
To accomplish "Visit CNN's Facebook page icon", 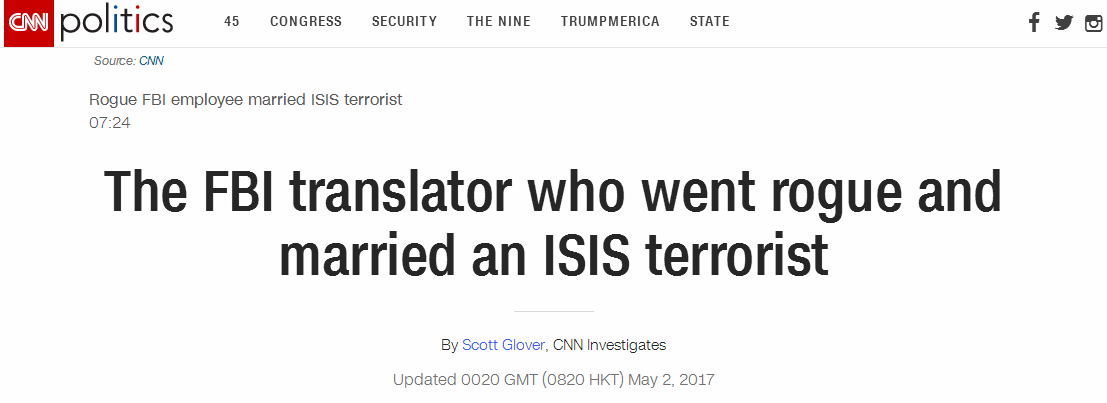I will [1034, 23].
